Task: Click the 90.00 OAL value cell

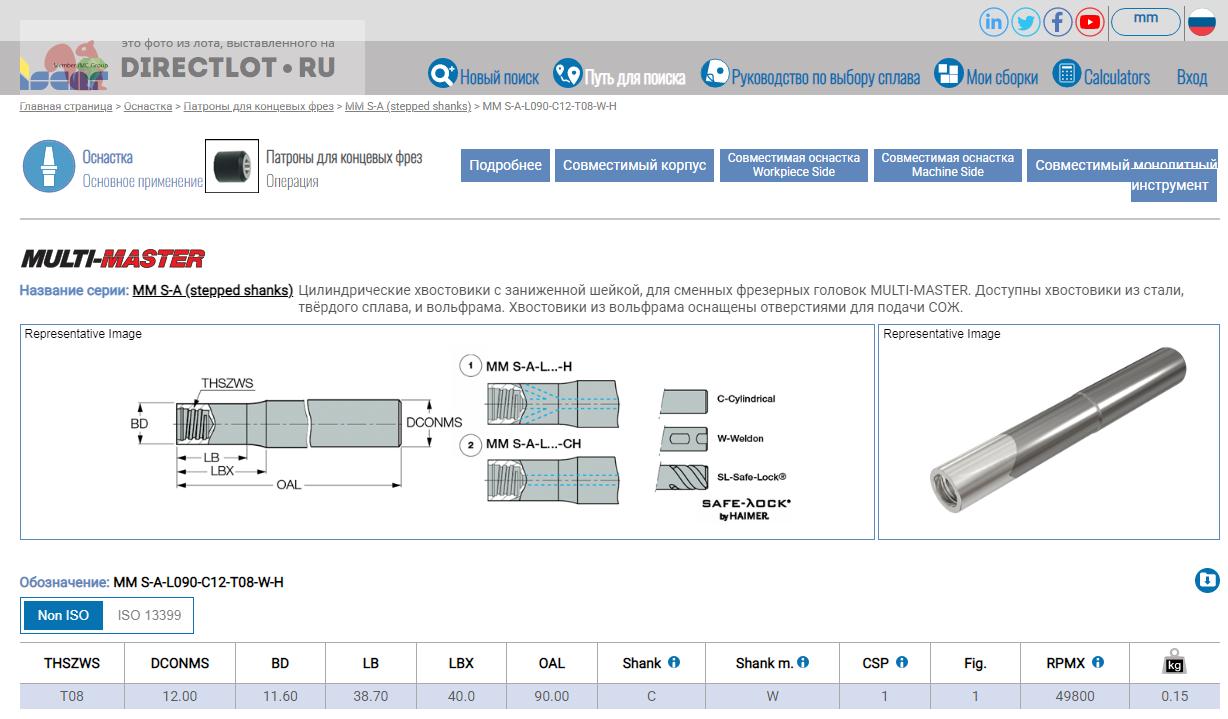Action: (552, 696)
